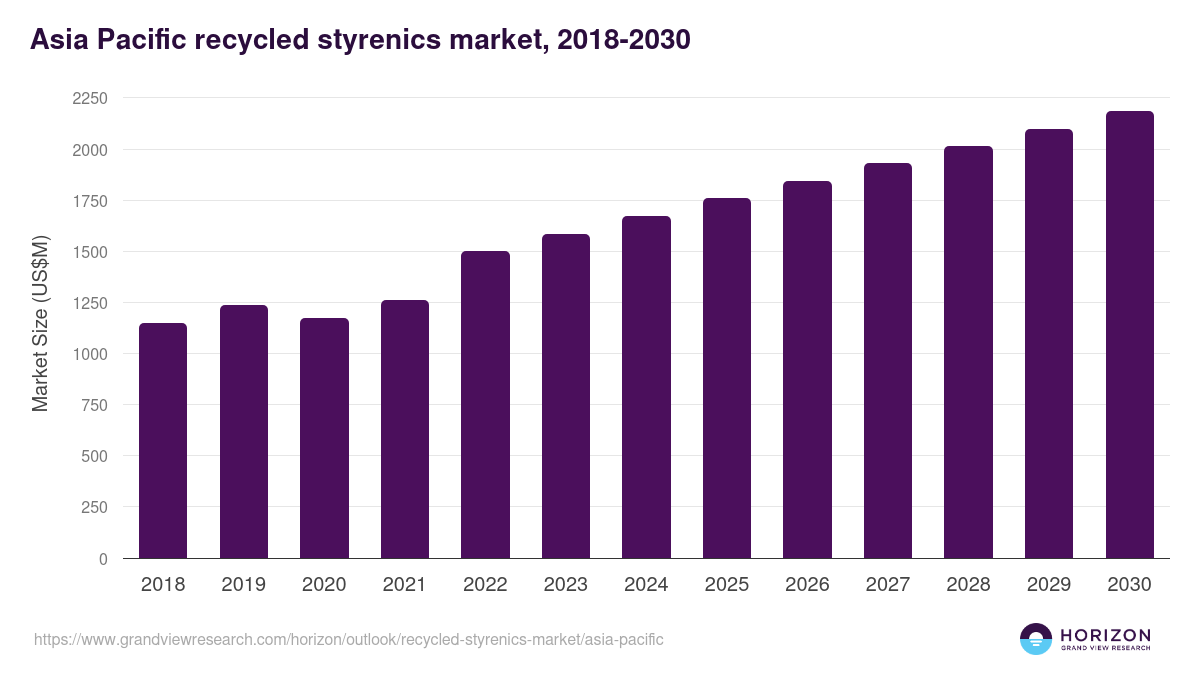Click the 1750 y-axis tick label

(x=90, y=201)
